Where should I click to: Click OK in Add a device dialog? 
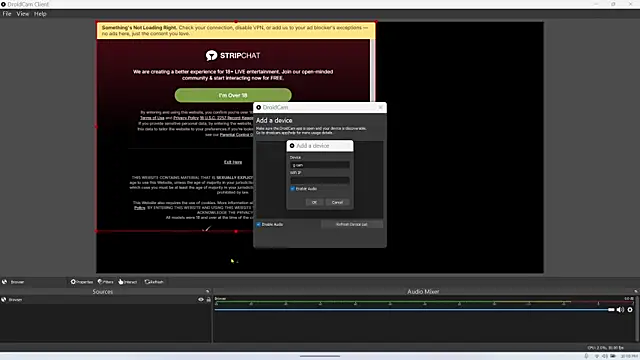tap(314, 202)
